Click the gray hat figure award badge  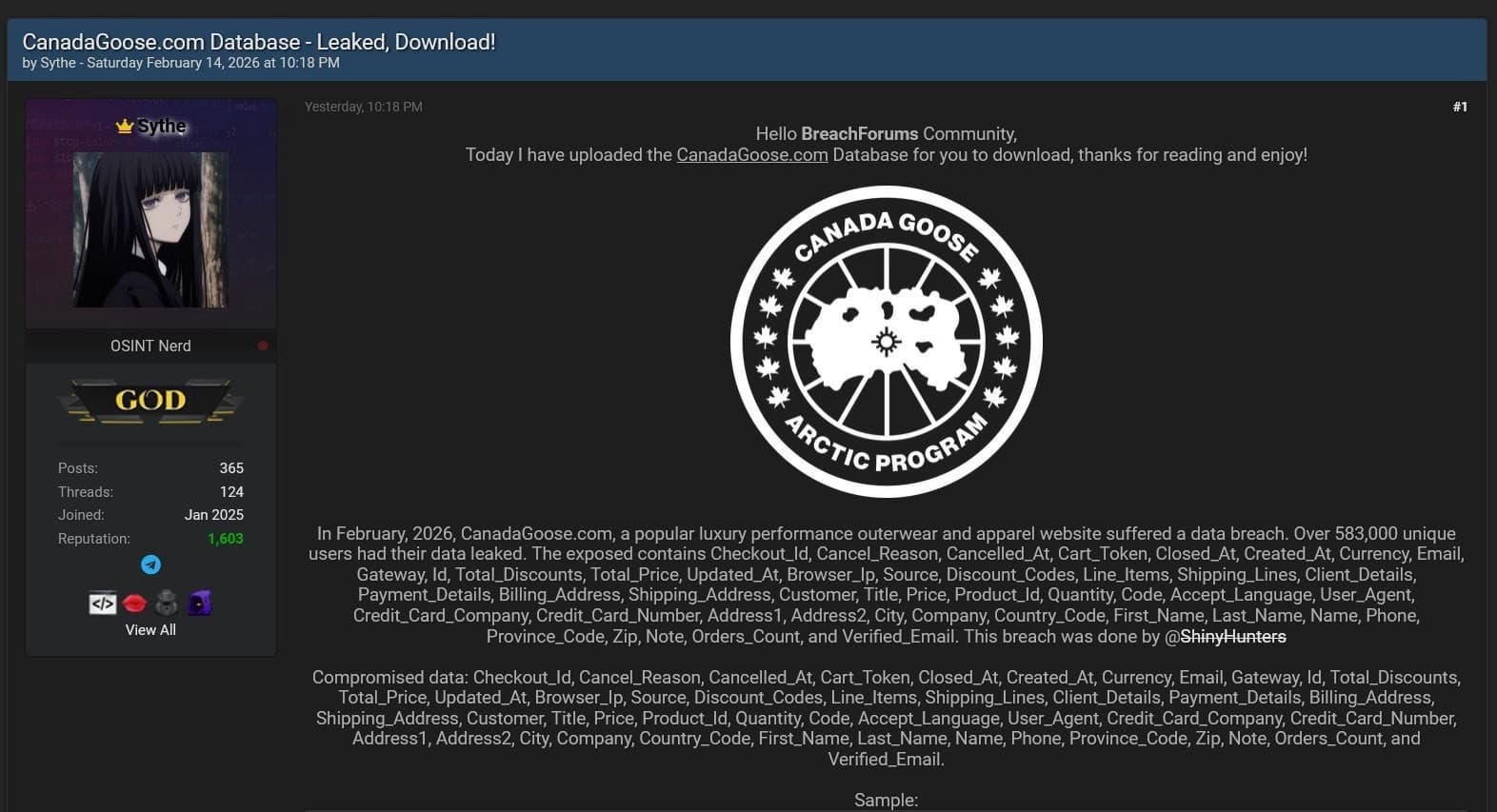coord(167,603)
